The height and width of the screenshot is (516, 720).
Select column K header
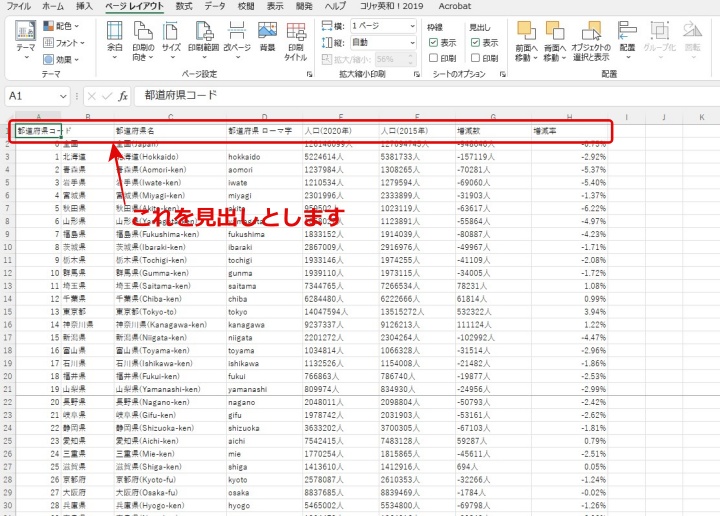pos(701,117)
